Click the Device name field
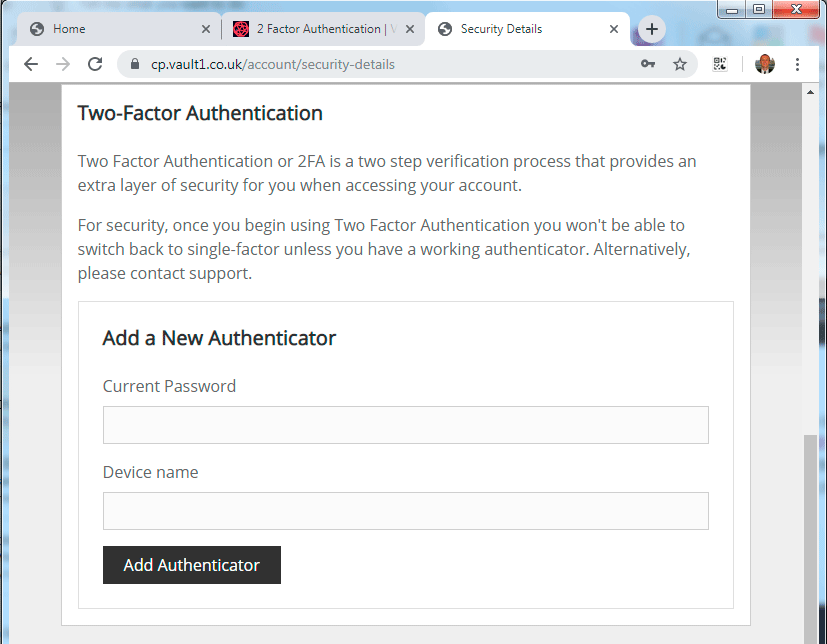 [406, 511]
